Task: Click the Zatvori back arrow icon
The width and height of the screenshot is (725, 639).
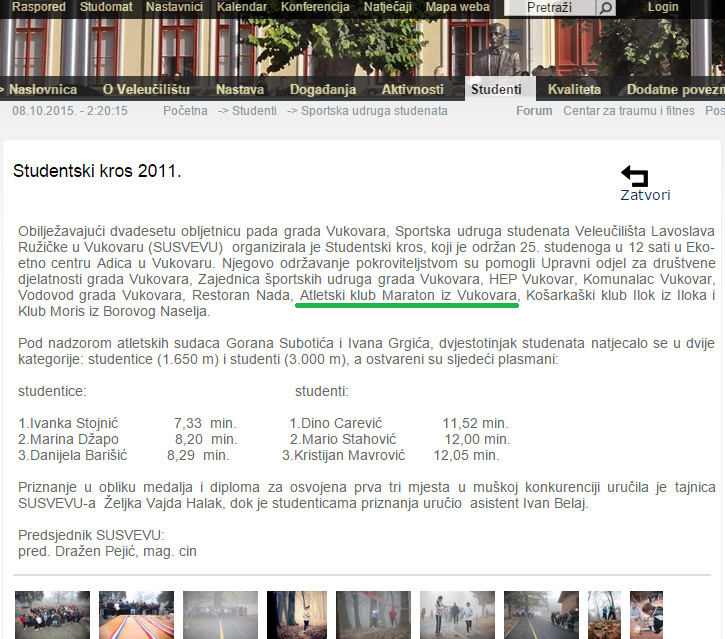Action: 635,177
